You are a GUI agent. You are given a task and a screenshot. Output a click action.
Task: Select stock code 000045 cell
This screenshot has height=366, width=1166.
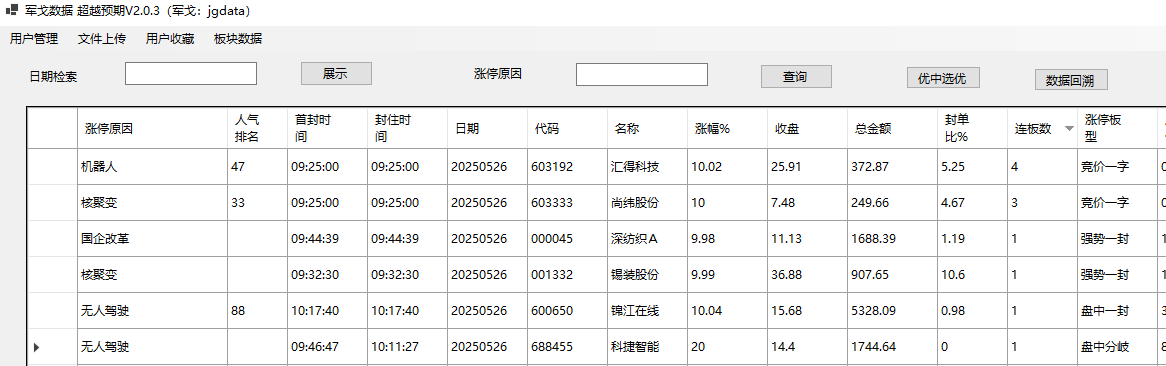567,239
